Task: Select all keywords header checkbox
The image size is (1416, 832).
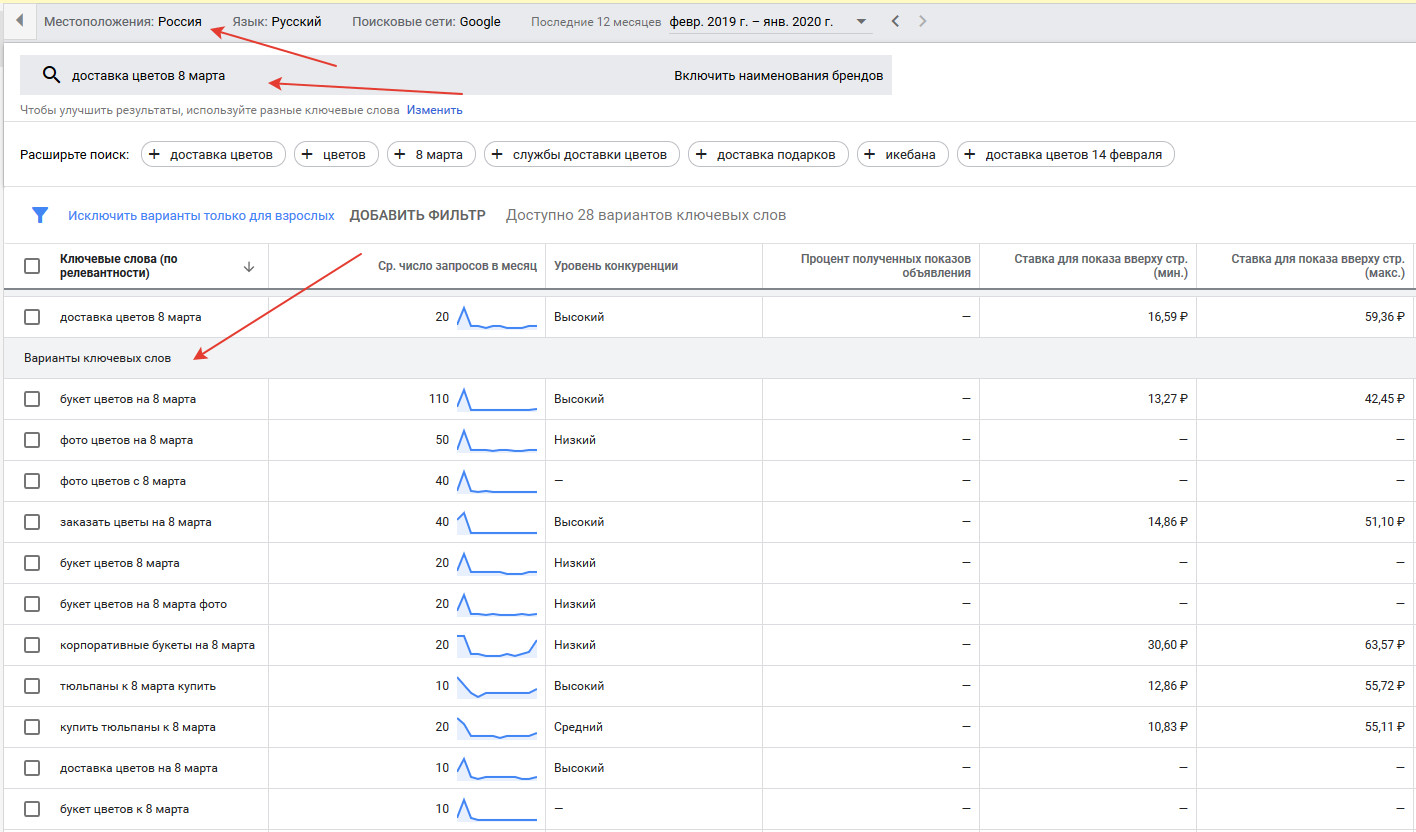Action: (32, 266)
